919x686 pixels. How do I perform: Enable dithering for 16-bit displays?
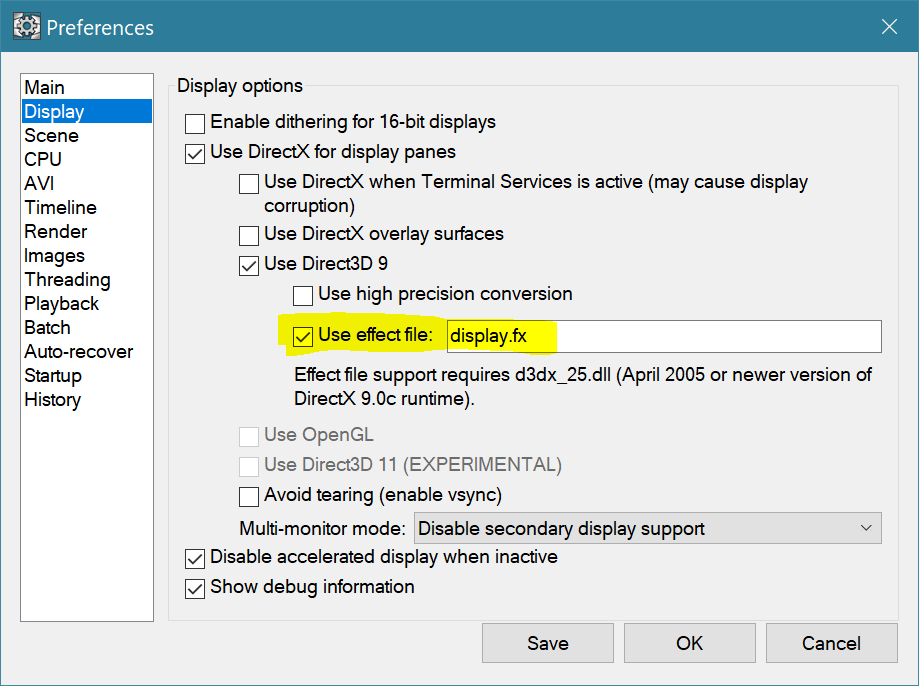click(x=195, y=123)
